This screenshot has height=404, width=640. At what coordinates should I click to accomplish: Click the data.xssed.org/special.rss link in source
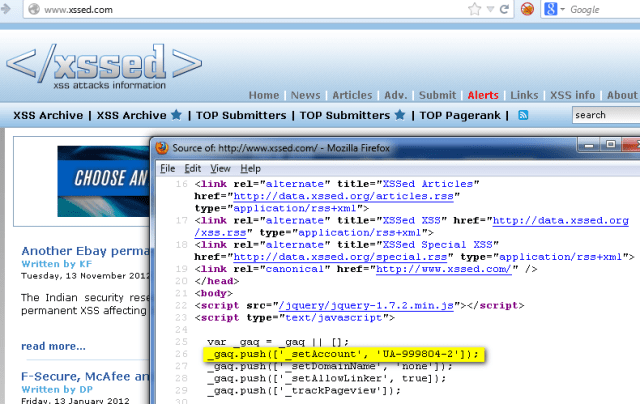pyautogui.click(x=340, y=257)
